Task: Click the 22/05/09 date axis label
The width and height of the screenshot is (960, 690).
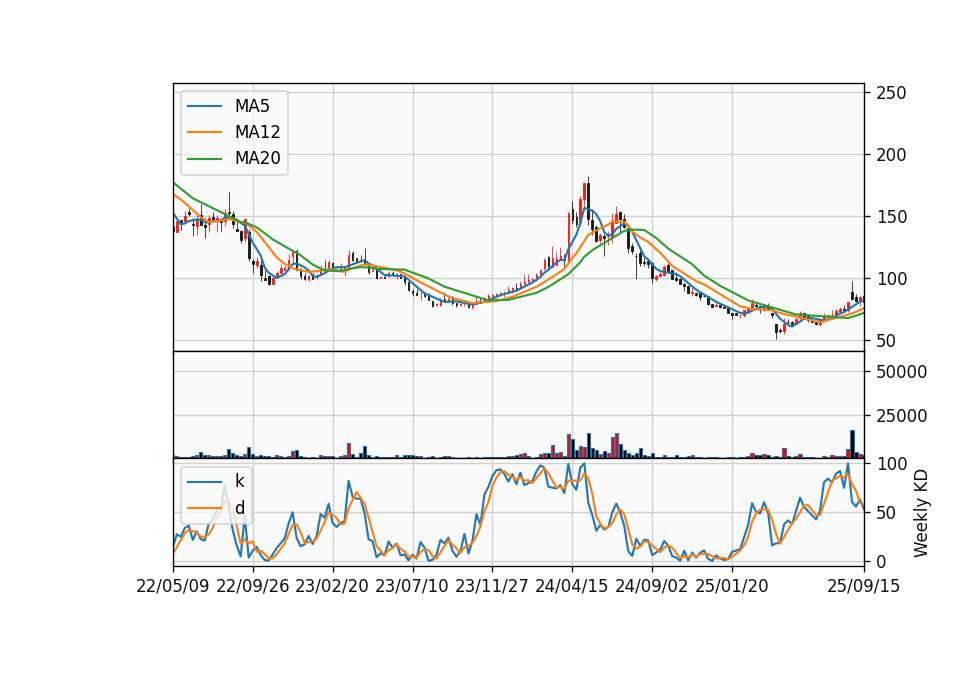Action: point(173,586)
